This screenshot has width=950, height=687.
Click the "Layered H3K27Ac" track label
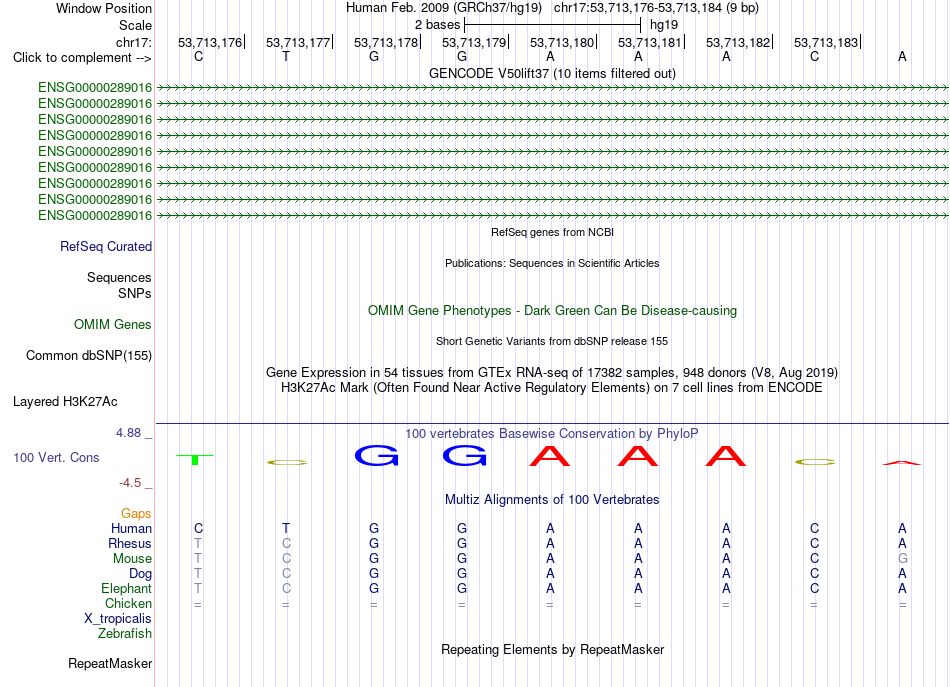pos(65,402)
